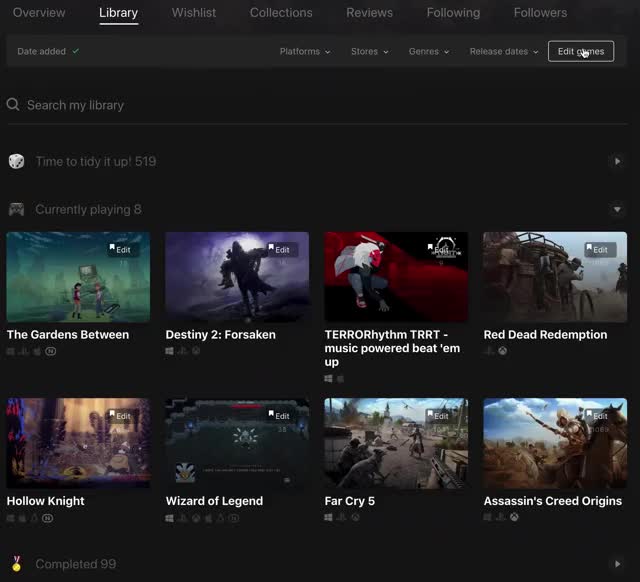Viewport: 640px width, 582px height.
Task: Toggle Date added sorting
Action: pyautogui.click(x=48, y=51)
